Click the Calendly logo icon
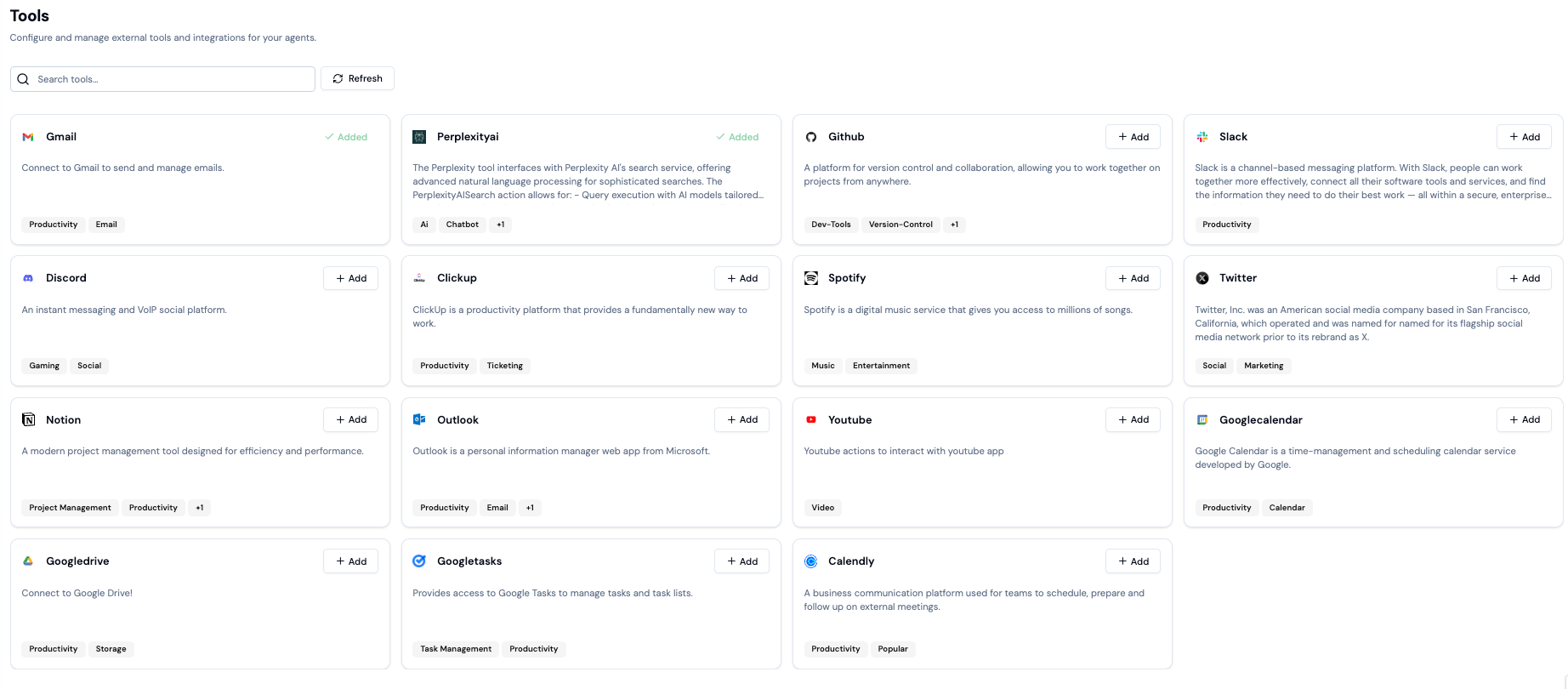This screenshot has width=1568, height=689. click(810, 561)
